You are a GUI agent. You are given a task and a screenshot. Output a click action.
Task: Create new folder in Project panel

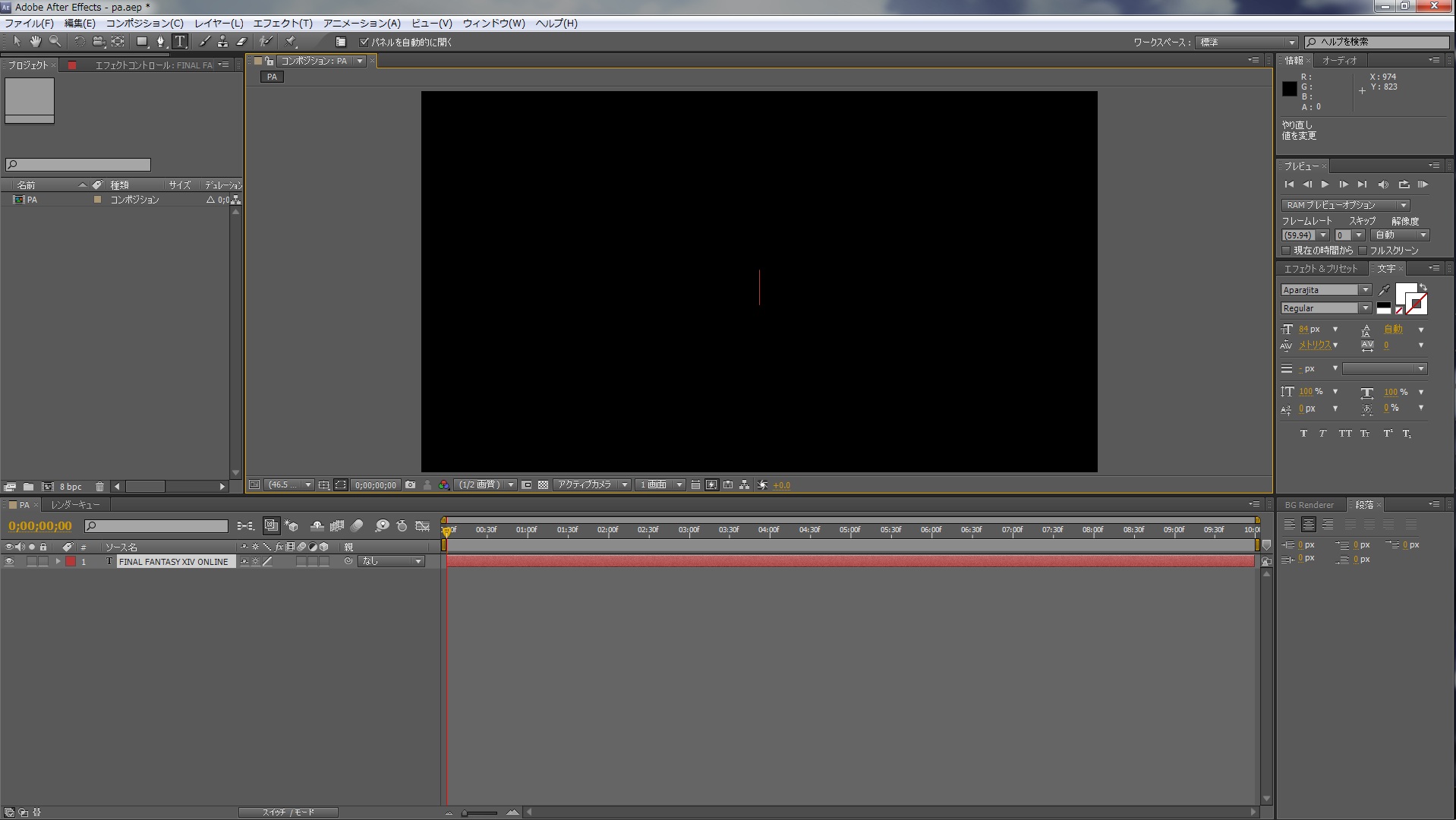(28, 487)
